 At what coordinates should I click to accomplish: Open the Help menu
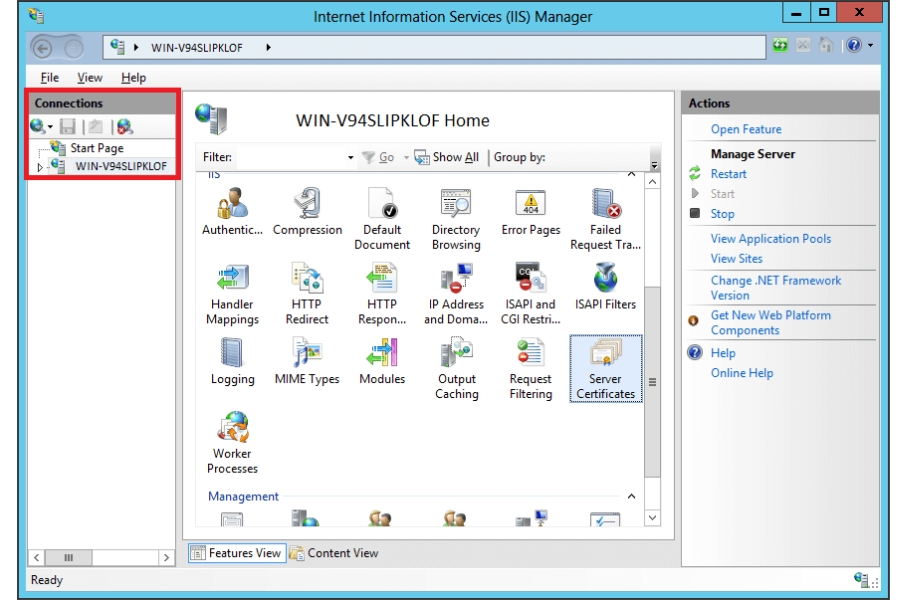click(133, 78)
